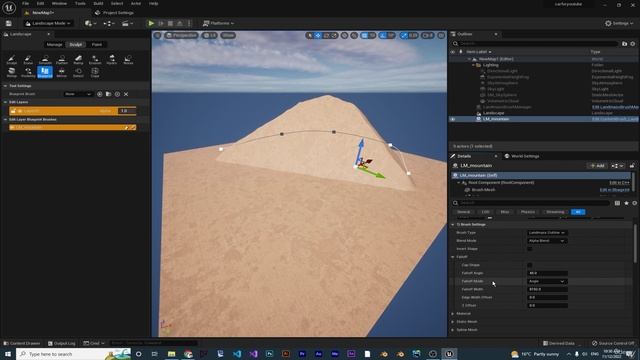The image size is (640, 360).
Task: Add new folder icon in Outliner
Action: coord(624,44)
